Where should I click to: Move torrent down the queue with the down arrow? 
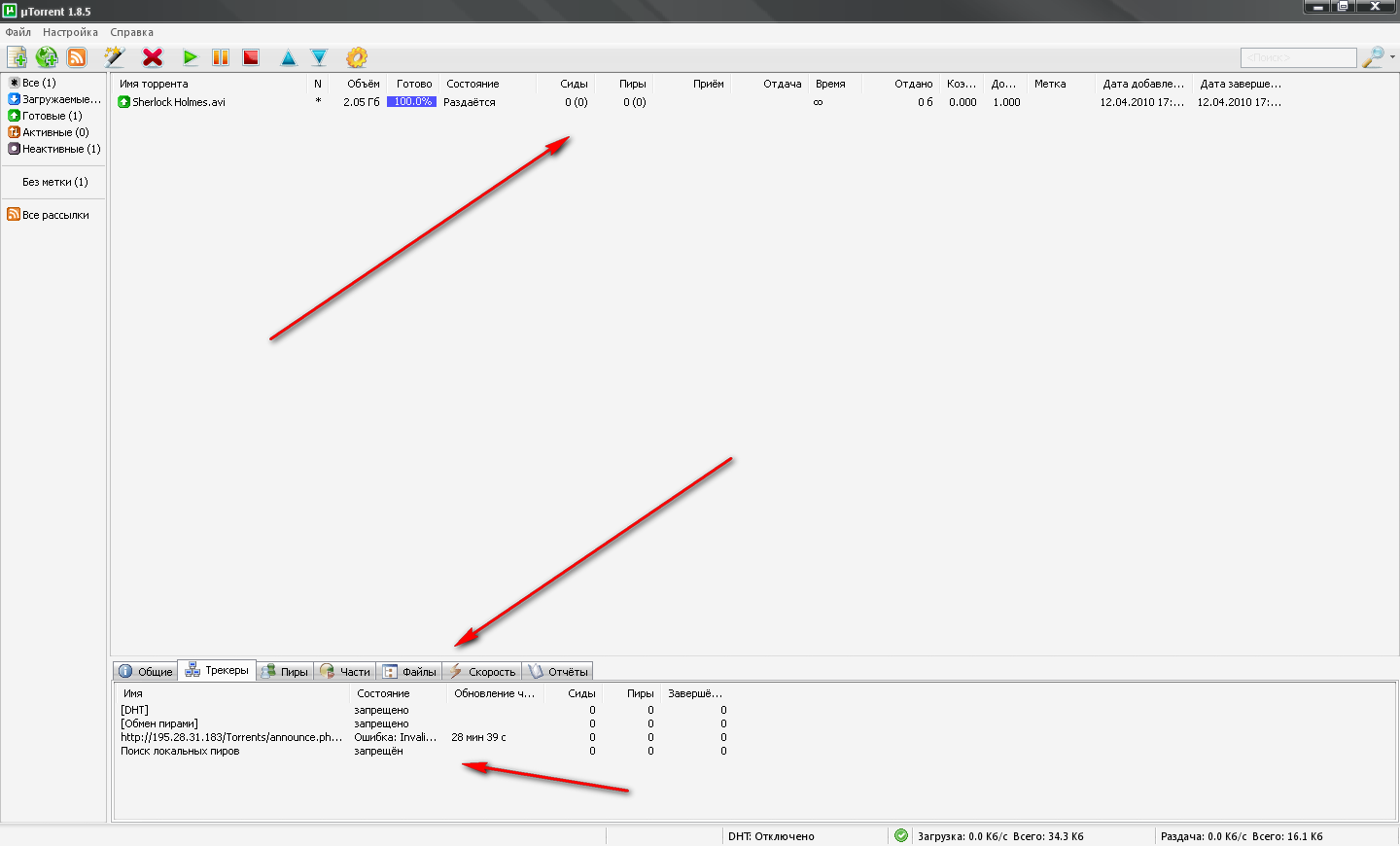pyautogui.click(x=319, y=58)
